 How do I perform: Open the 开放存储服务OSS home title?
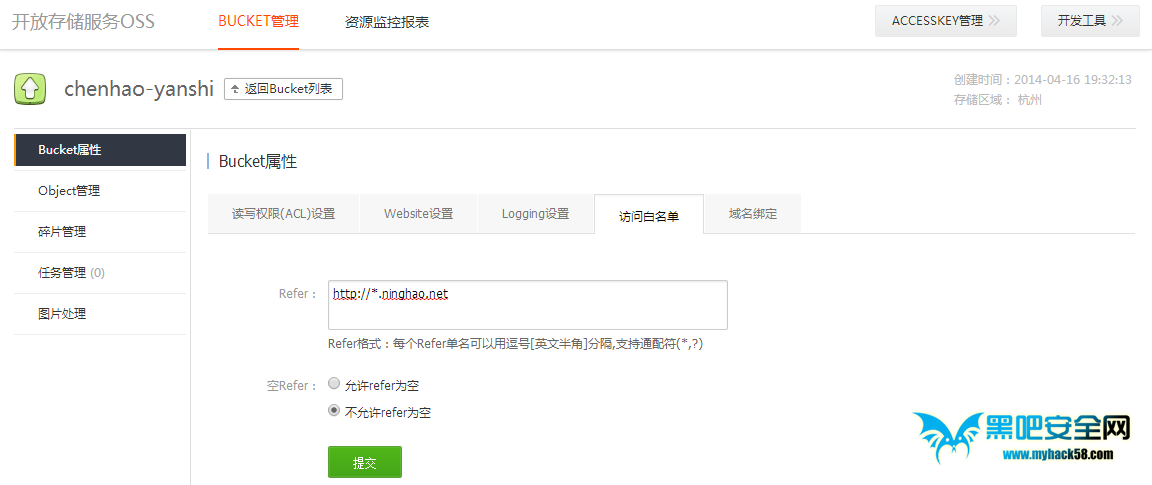[83, 21]
